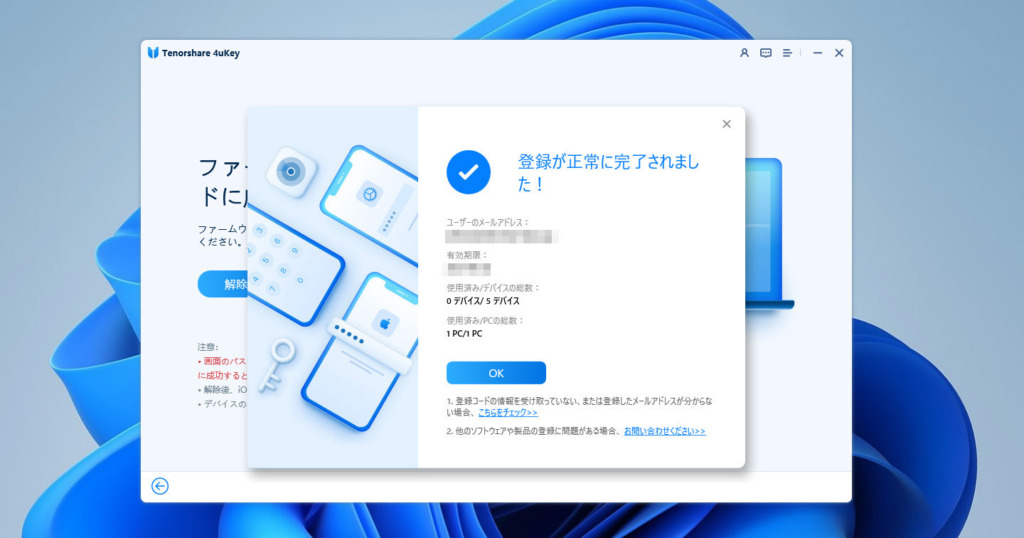Minimize the Tenorshare 4uKey window
Viewport: 1024px width, 538px height.
coord(818,53)
